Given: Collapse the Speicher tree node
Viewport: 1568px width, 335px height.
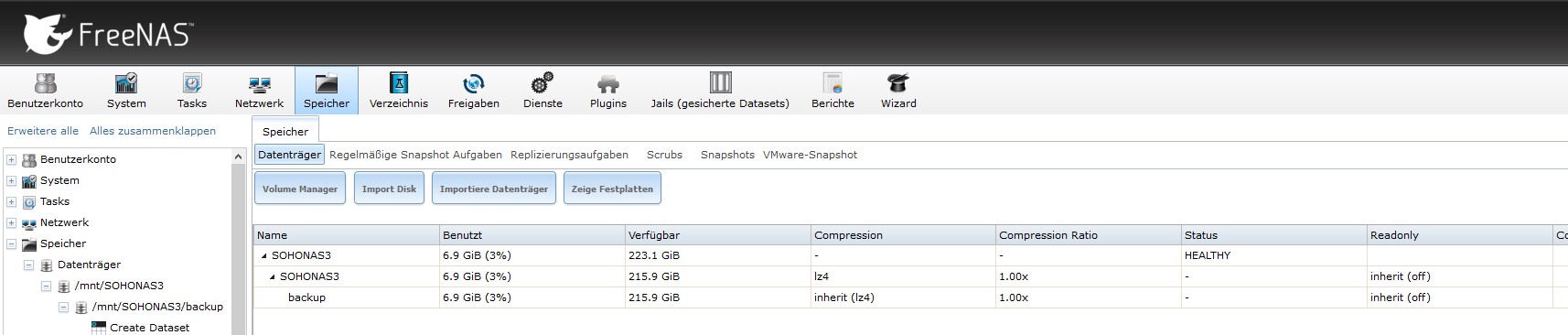Looking at the screenshot, I should (11, 244).
